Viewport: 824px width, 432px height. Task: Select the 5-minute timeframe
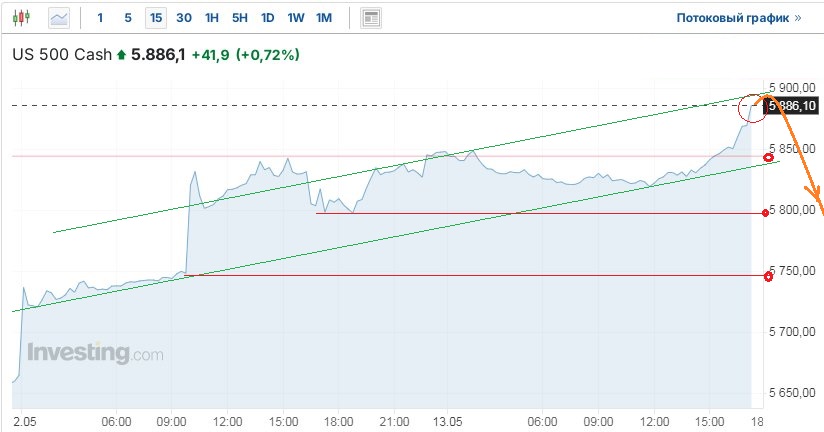tap(128, 18)
